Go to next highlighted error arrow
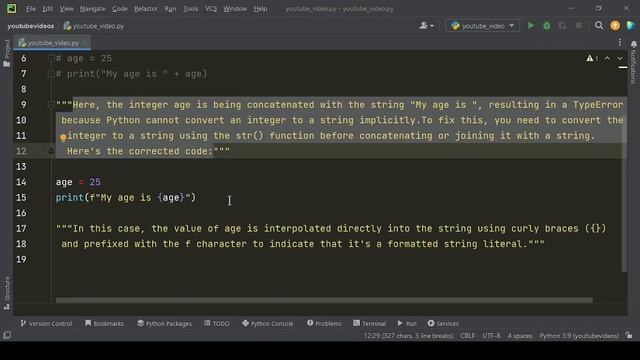Viewport: 640px width, 360px height. [620, 58]
